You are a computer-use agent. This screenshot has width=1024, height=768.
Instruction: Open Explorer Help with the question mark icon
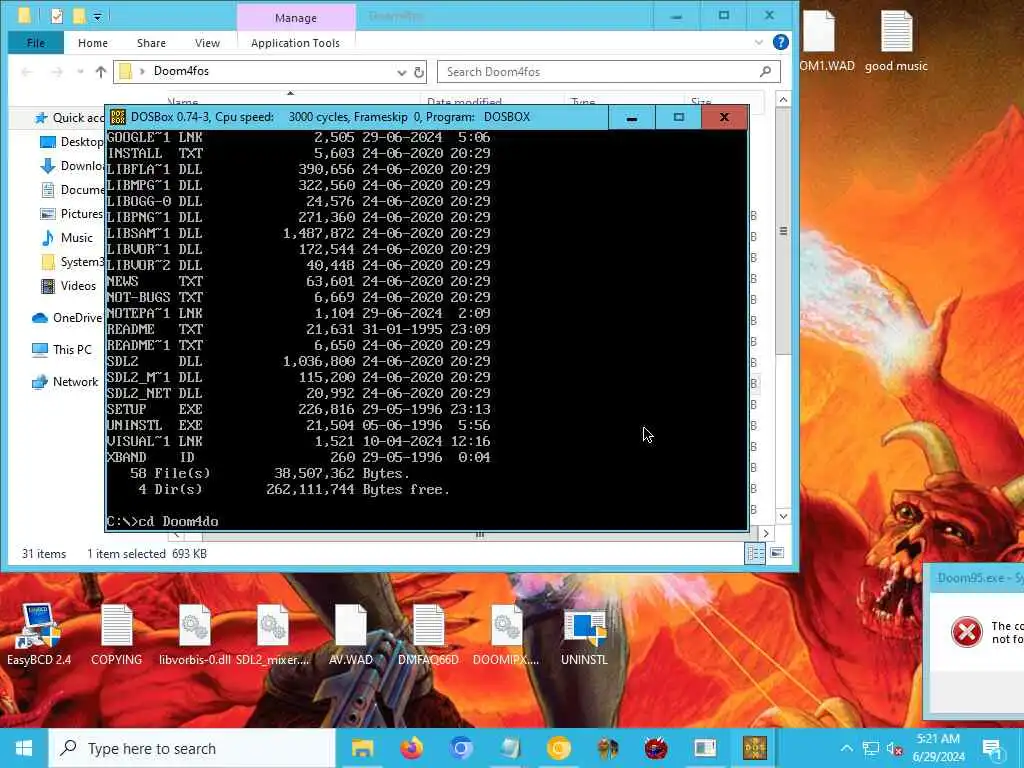coord(780,42)
